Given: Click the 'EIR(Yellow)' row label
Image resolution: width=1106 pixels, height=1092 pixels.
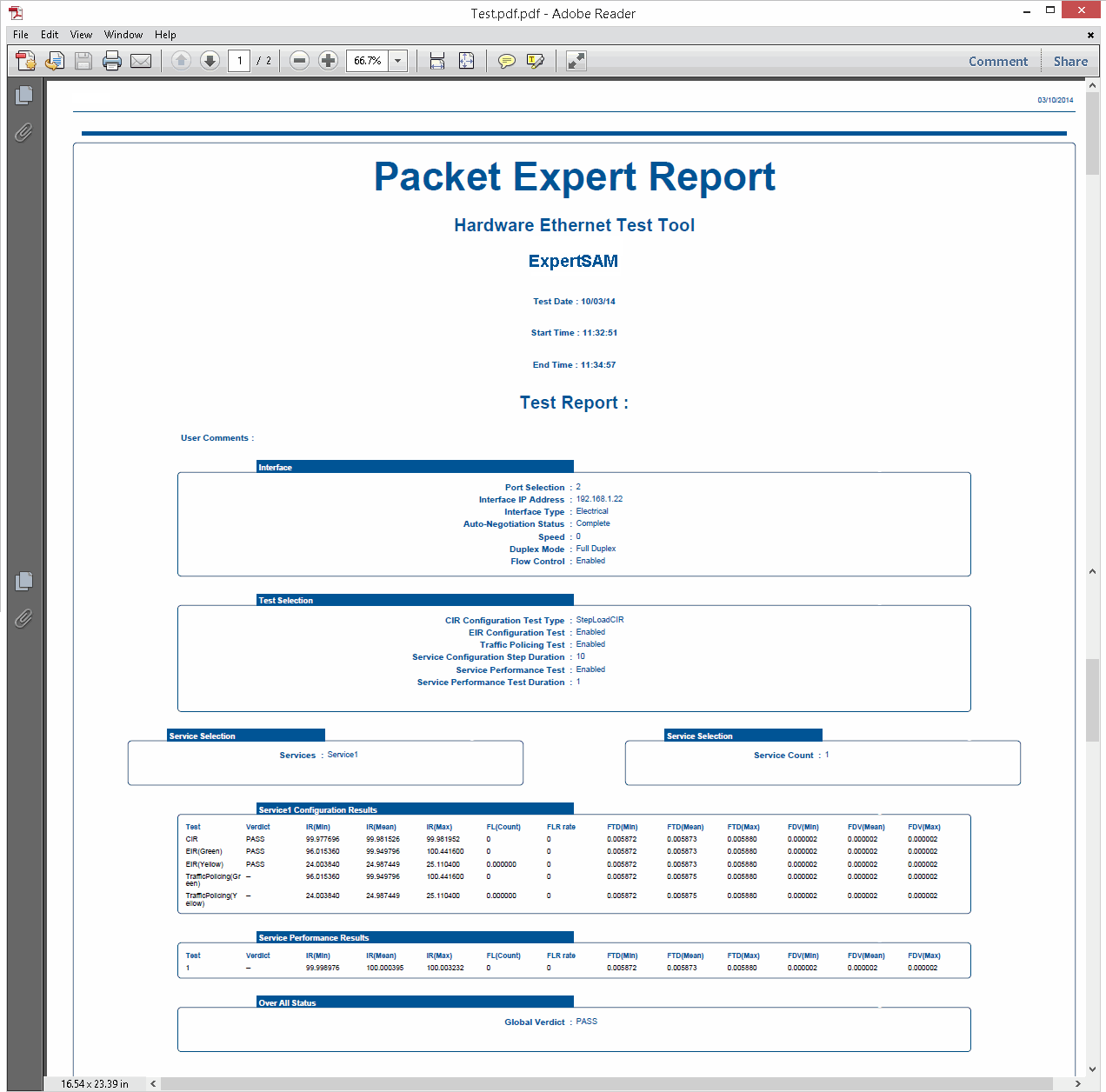Looking at the screenshot, I should click(x=204, y=864).
